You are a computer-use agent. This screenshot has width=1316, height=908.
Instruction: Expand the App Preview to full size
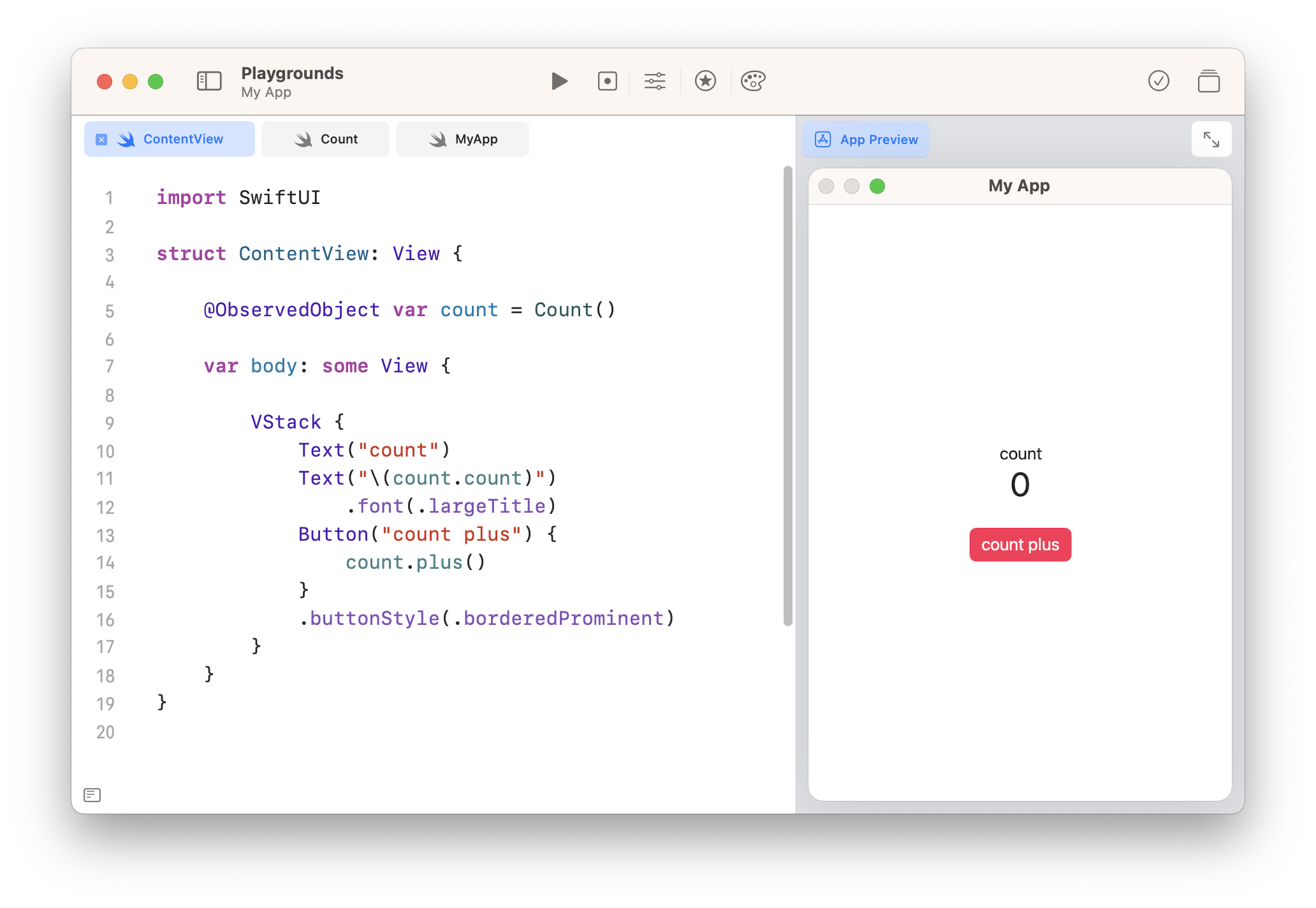1211,139
